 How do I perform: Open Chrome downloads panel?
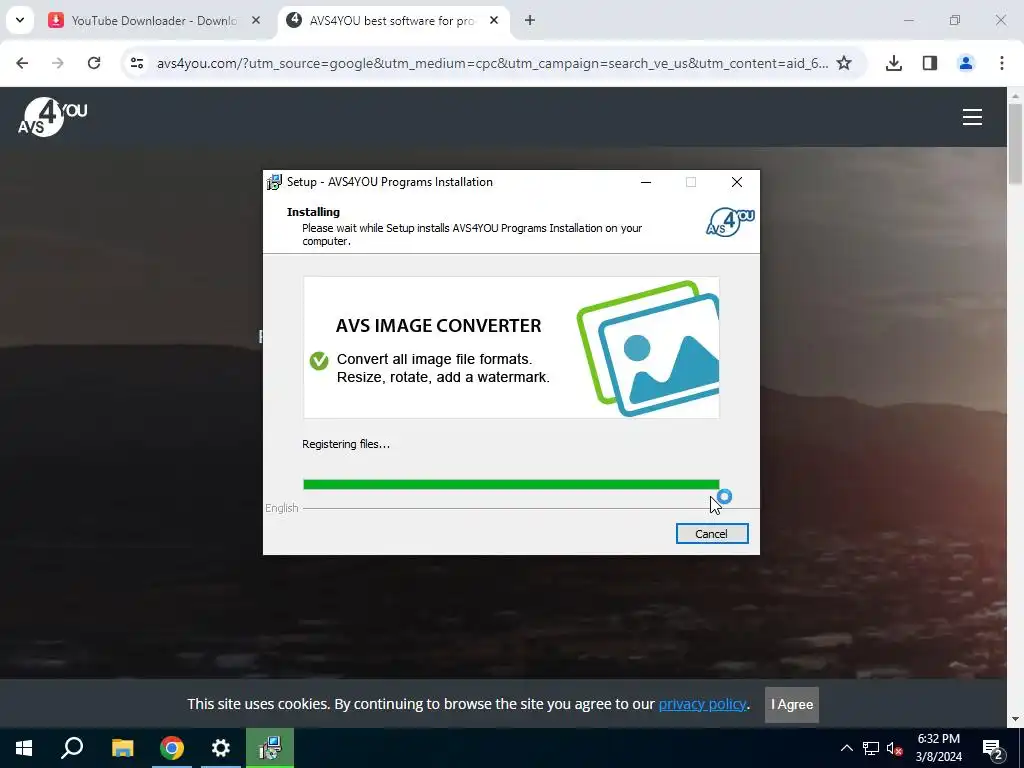893,63
